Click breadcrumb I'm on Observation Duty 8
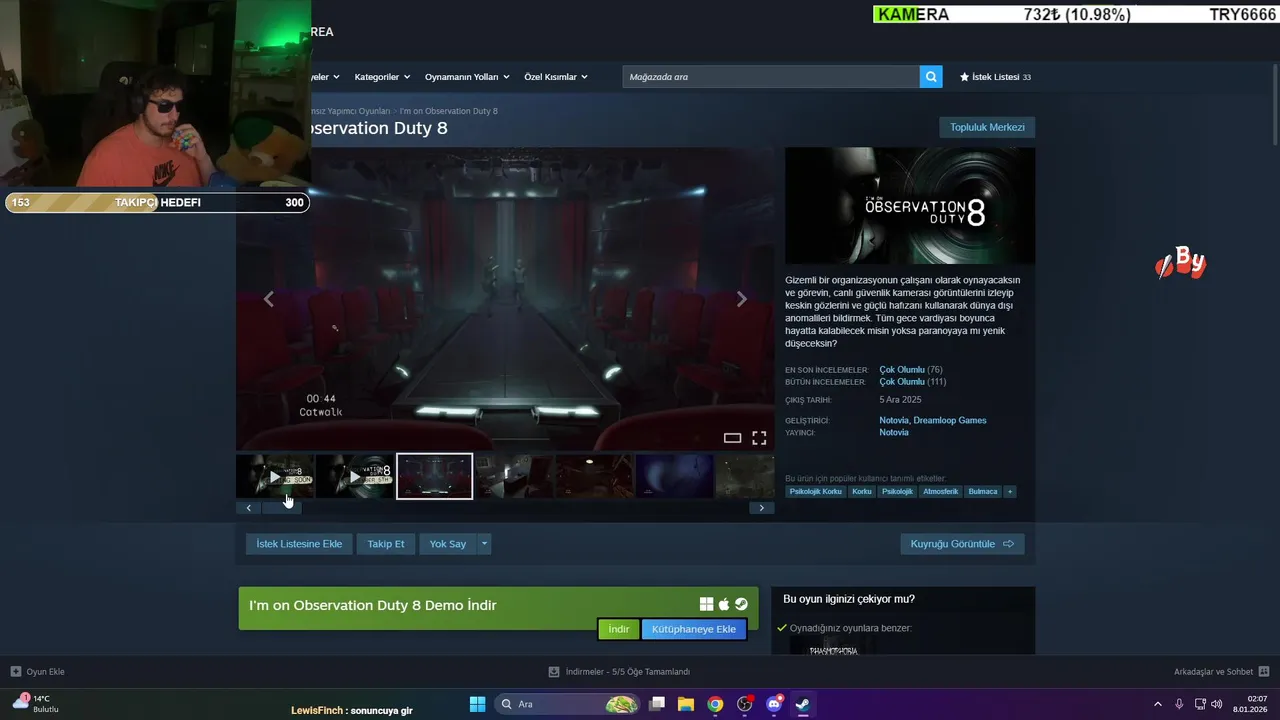This screenshot has width=1280, height=720. (x=449, y=111)
